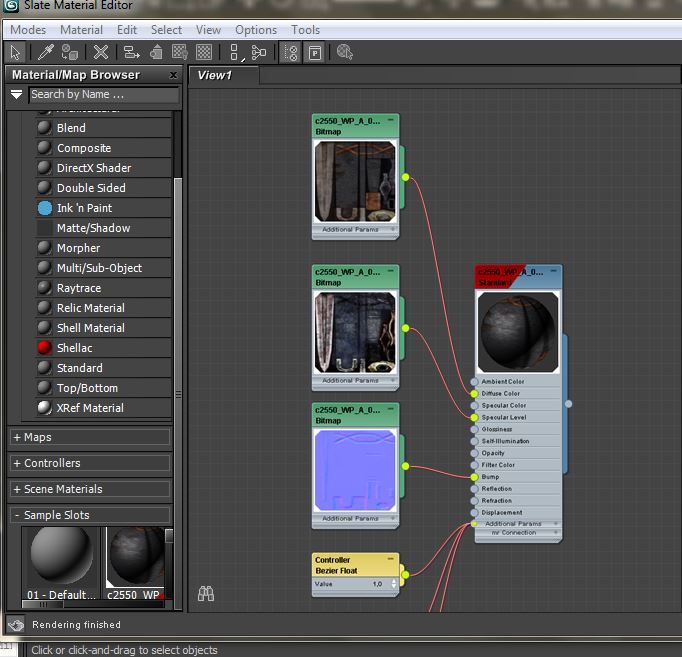This screenshot has height=657, width=682.
Task: Select the Top/Bottom material
Action: tap(104, 388)
